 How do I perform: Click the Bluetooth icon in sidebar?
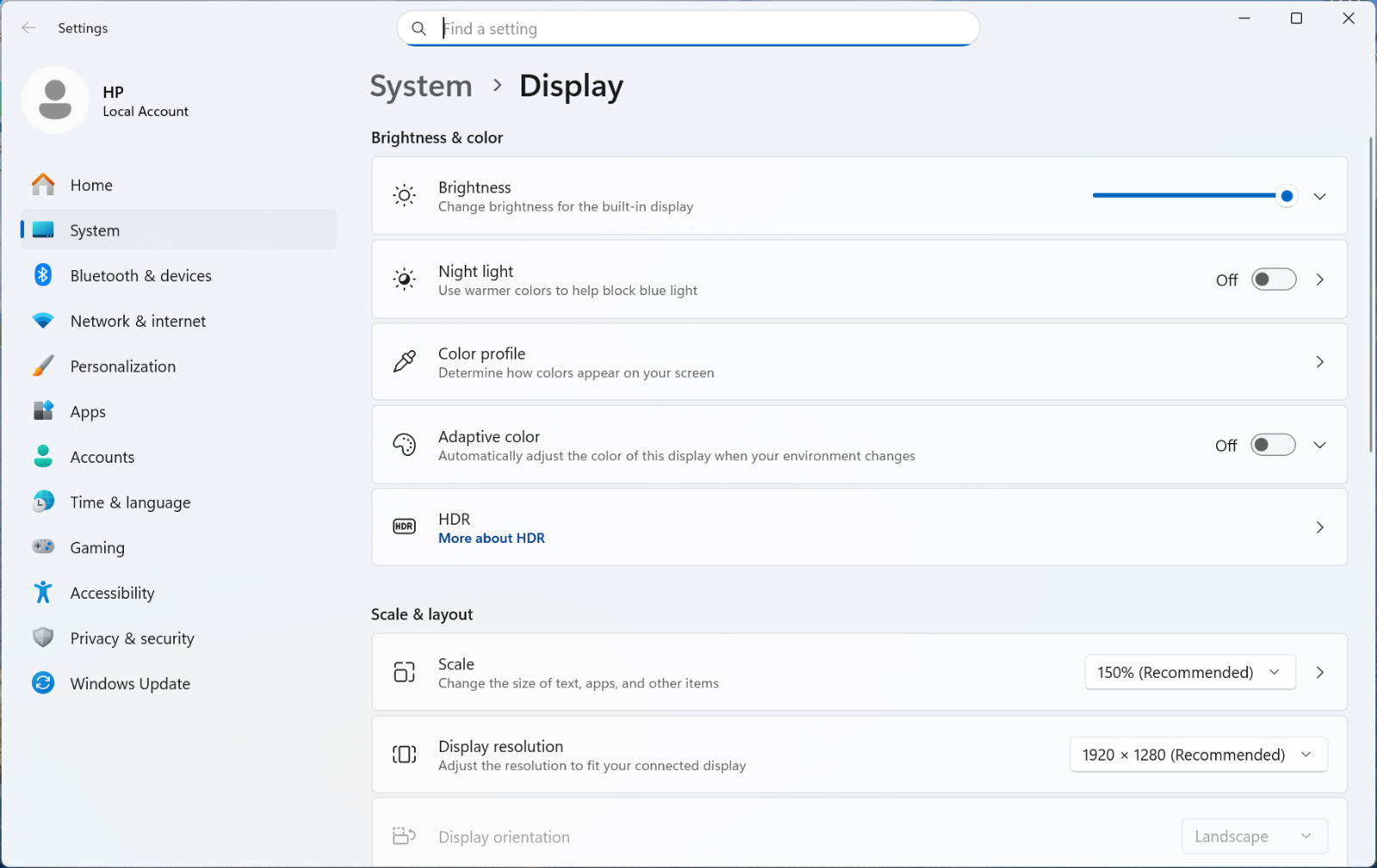pos(43,275)
